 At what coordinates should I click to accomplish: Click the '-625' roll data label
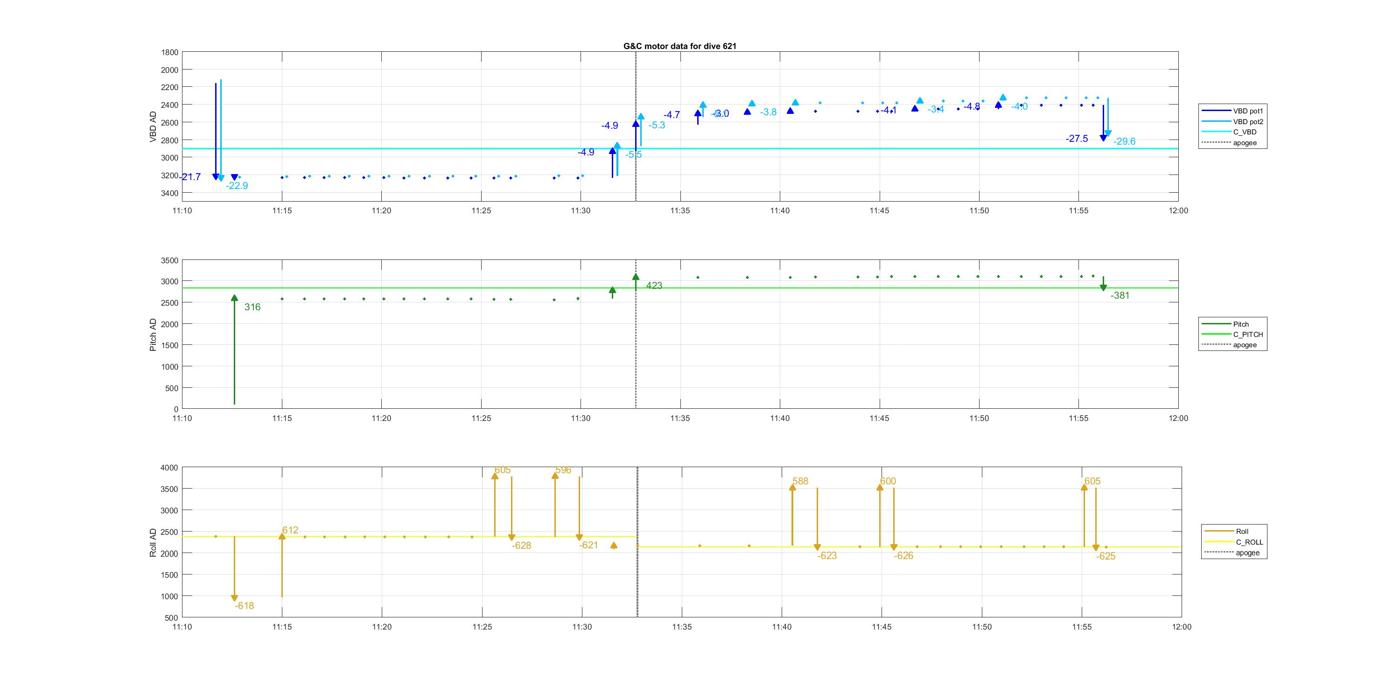(x=1105, y=556)
